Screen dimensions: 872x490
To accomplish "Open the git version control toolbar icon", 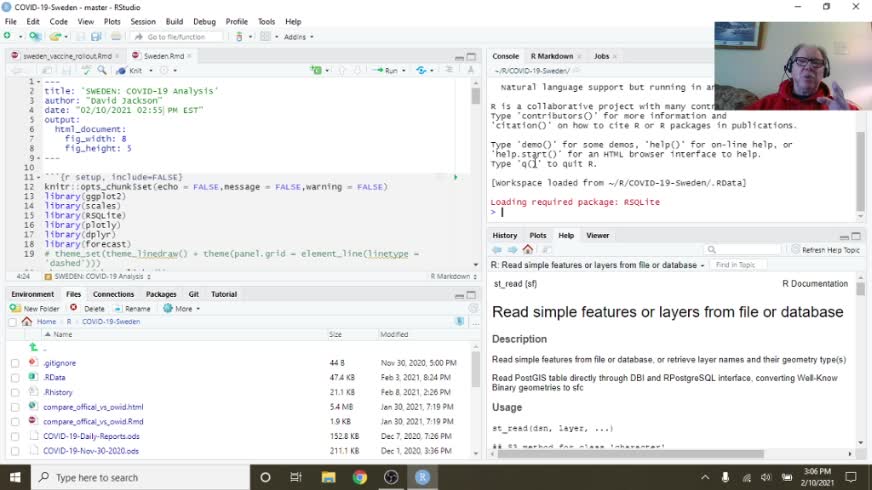I will (x=240, y=37).
